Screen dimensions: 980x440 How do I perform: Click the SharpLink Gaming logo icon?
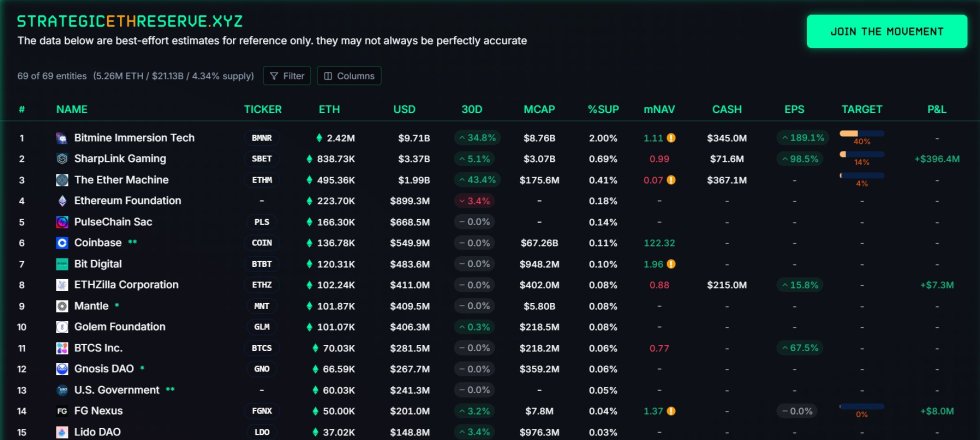click(x=62, y=159)
